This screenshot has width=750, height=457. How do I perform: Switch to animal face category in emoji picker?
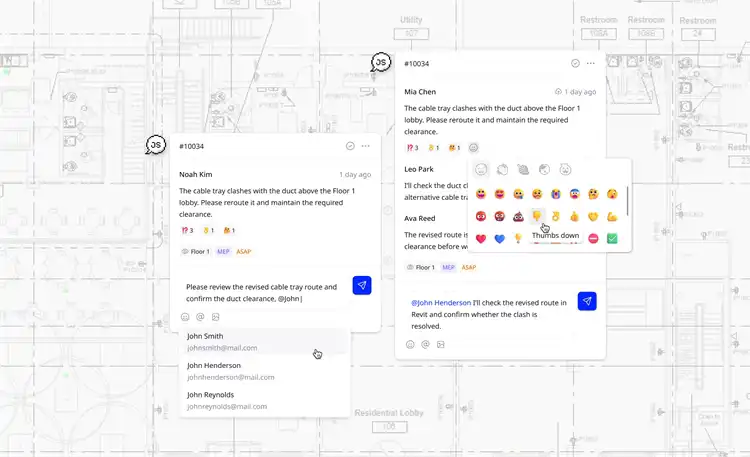tap(565, 169)
